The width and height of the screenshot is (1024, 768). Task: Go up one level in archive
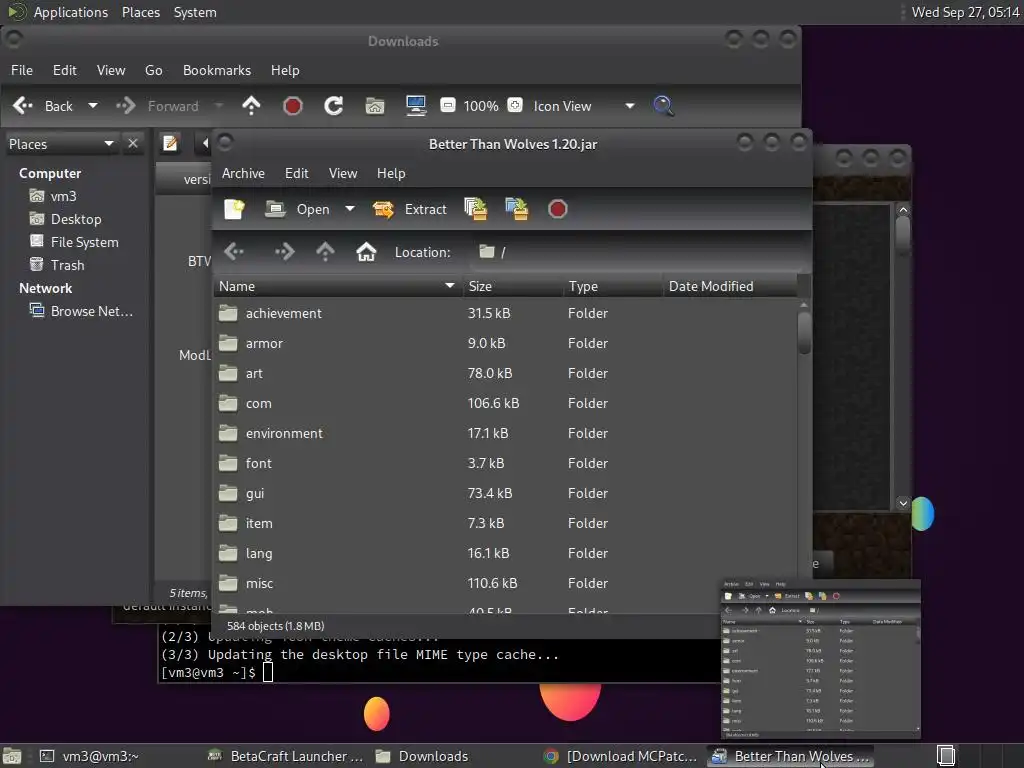[325, 251]
